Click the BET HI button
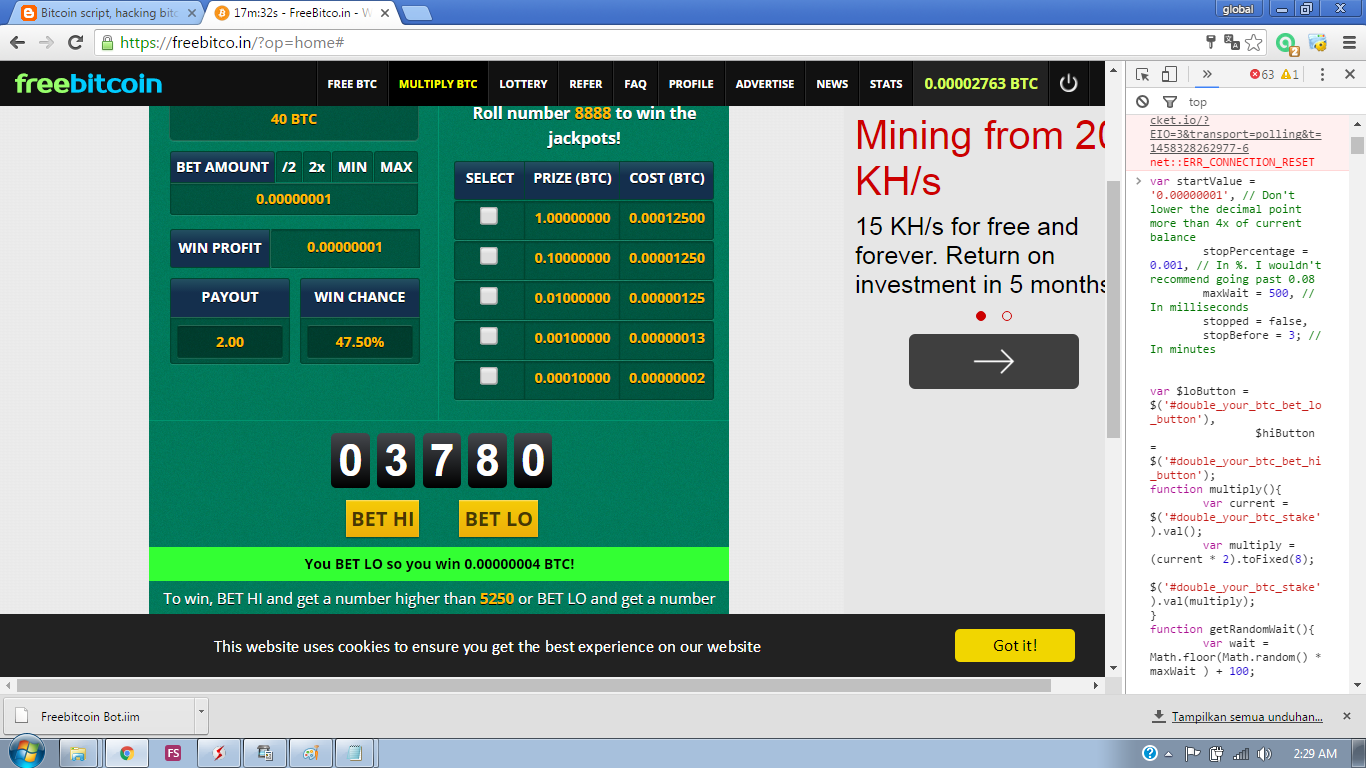The width and height of the screenshot is (1366, 768). click(x=383, y=519)
